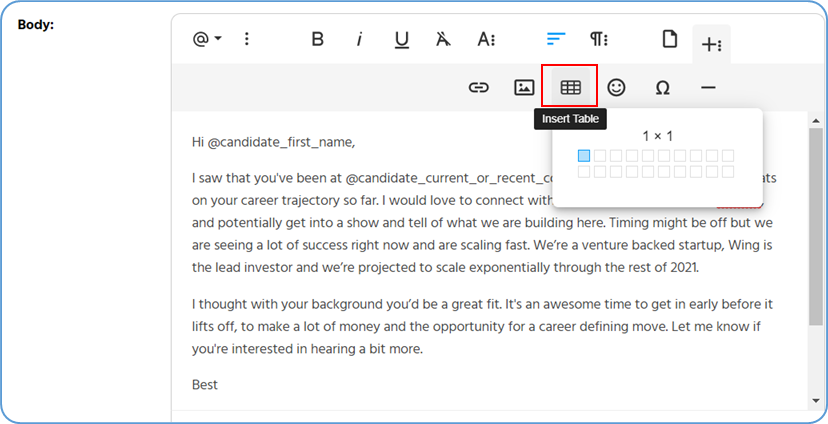Open the Omega special characters picker
The height and width of the screenshot is (424, 828).
(662, 88)
